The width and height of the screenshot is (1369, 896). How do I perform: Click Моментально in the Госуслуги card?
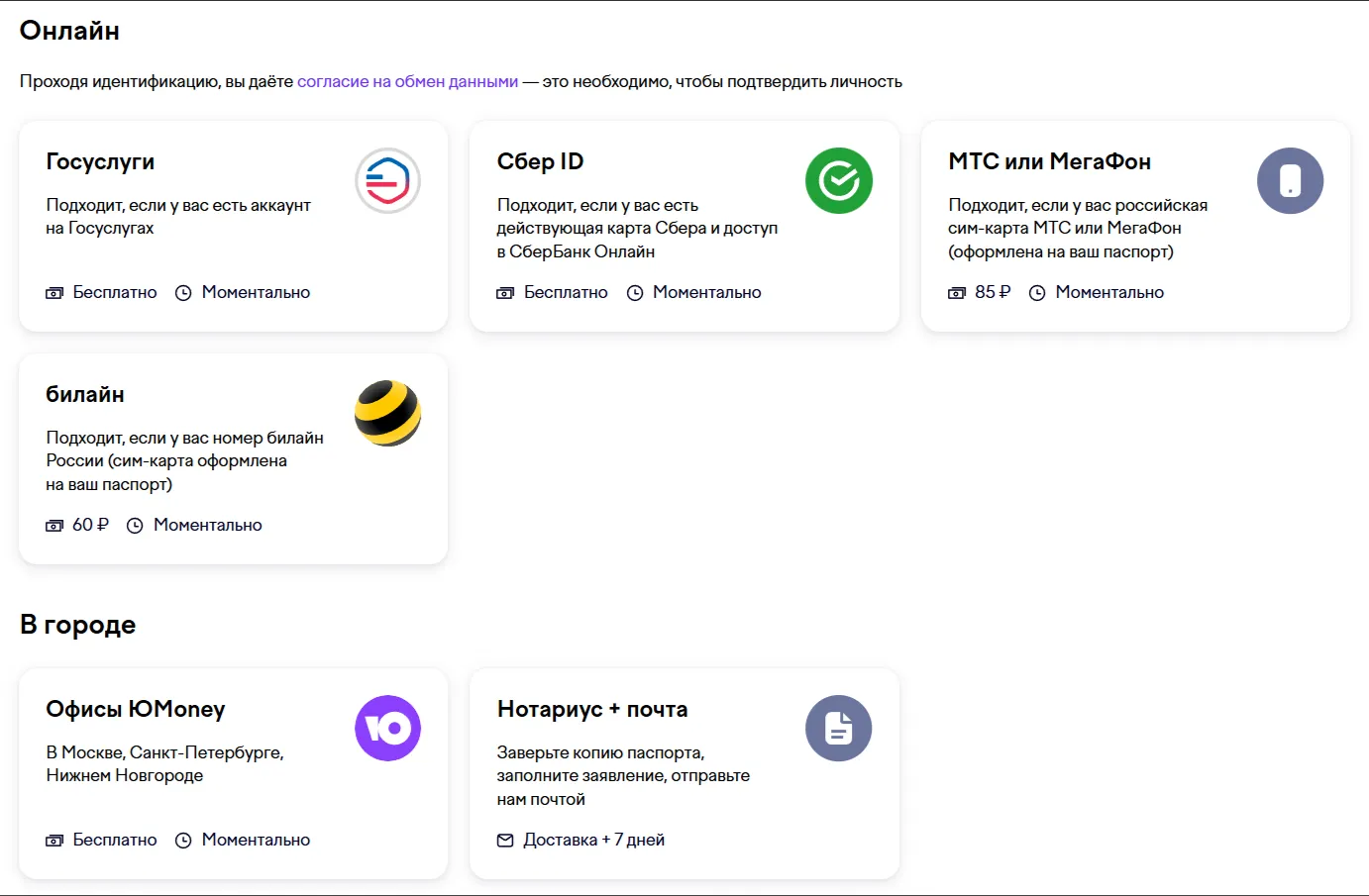tap(256, 292)
